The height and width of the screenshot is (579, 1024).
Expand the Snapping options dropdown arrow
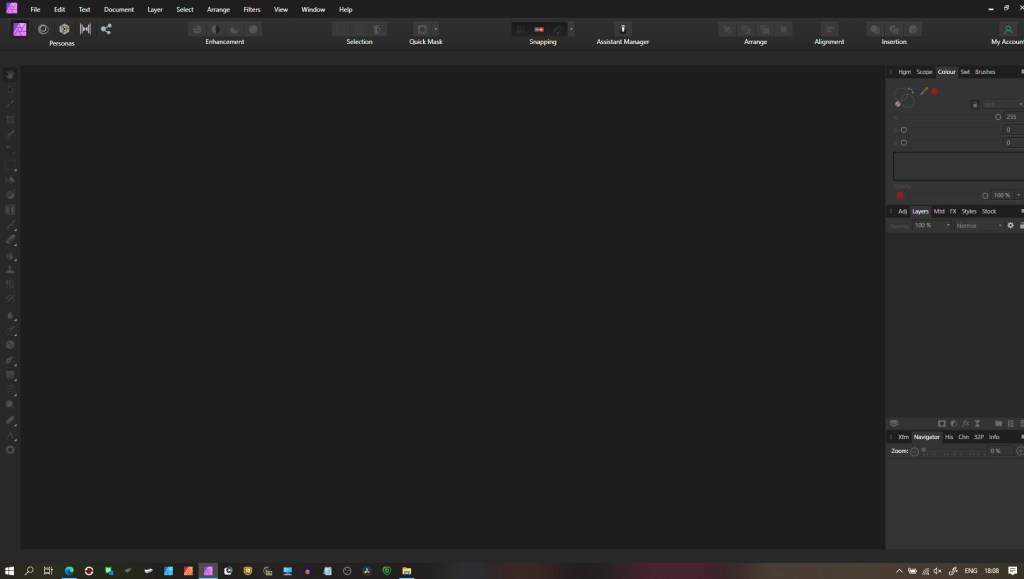571,29
